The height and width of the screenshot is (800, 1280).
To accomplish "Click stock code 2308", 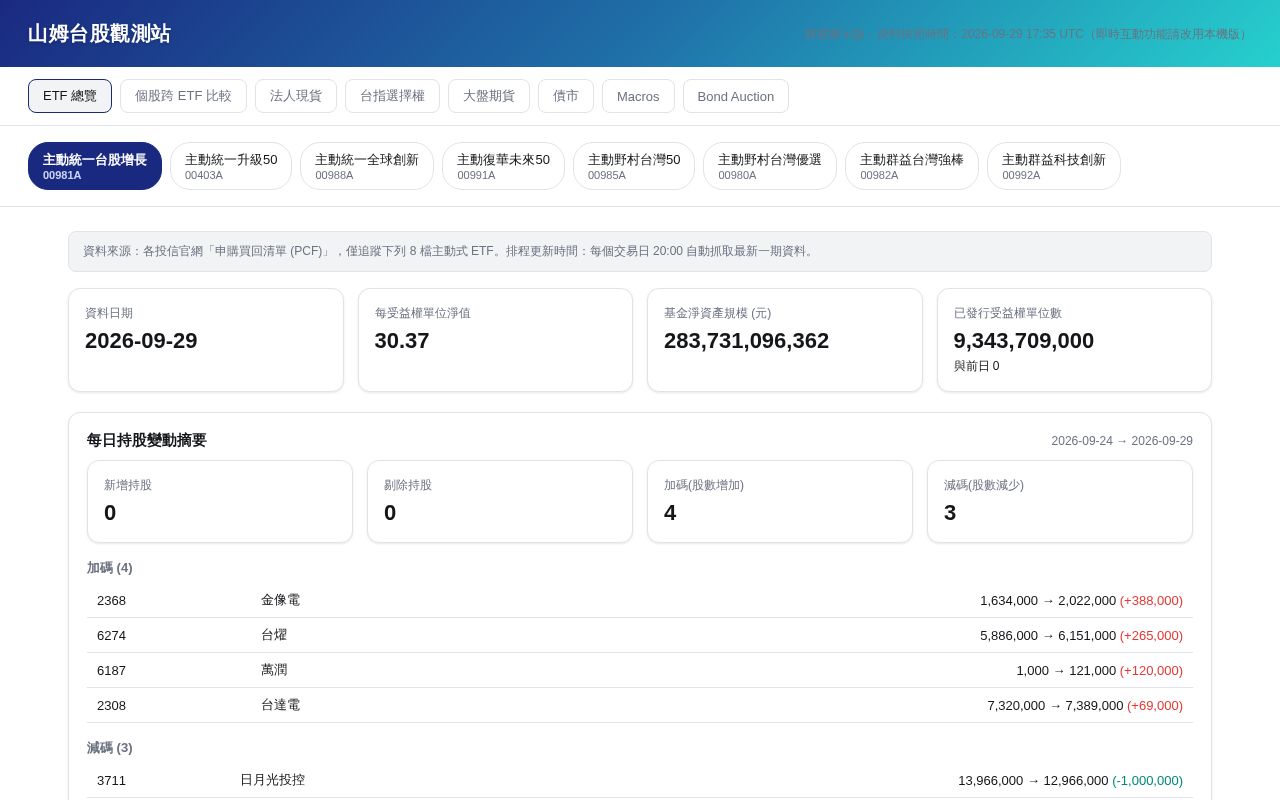I will 111,705.
